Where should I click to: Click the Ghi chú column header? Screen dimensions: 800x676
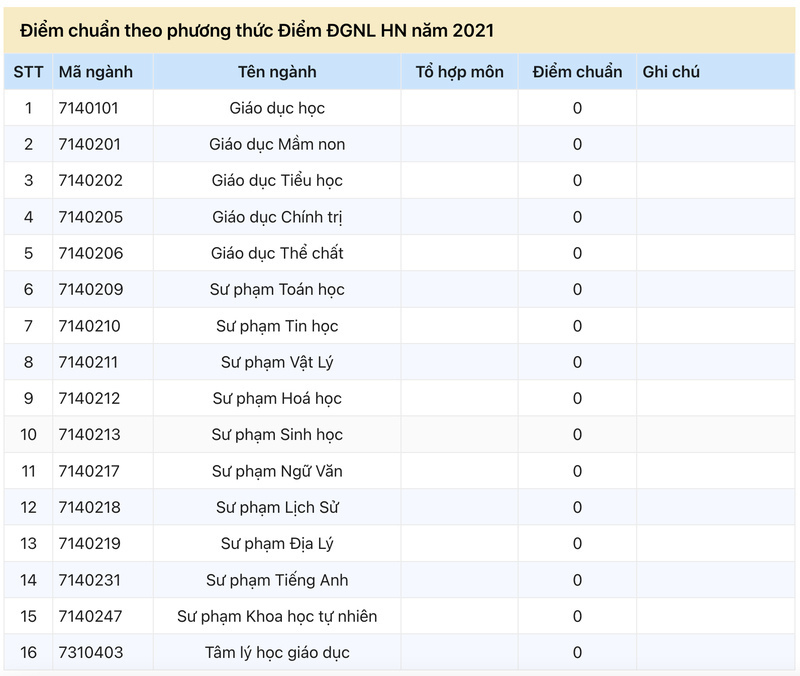click(x=671, y=72)
